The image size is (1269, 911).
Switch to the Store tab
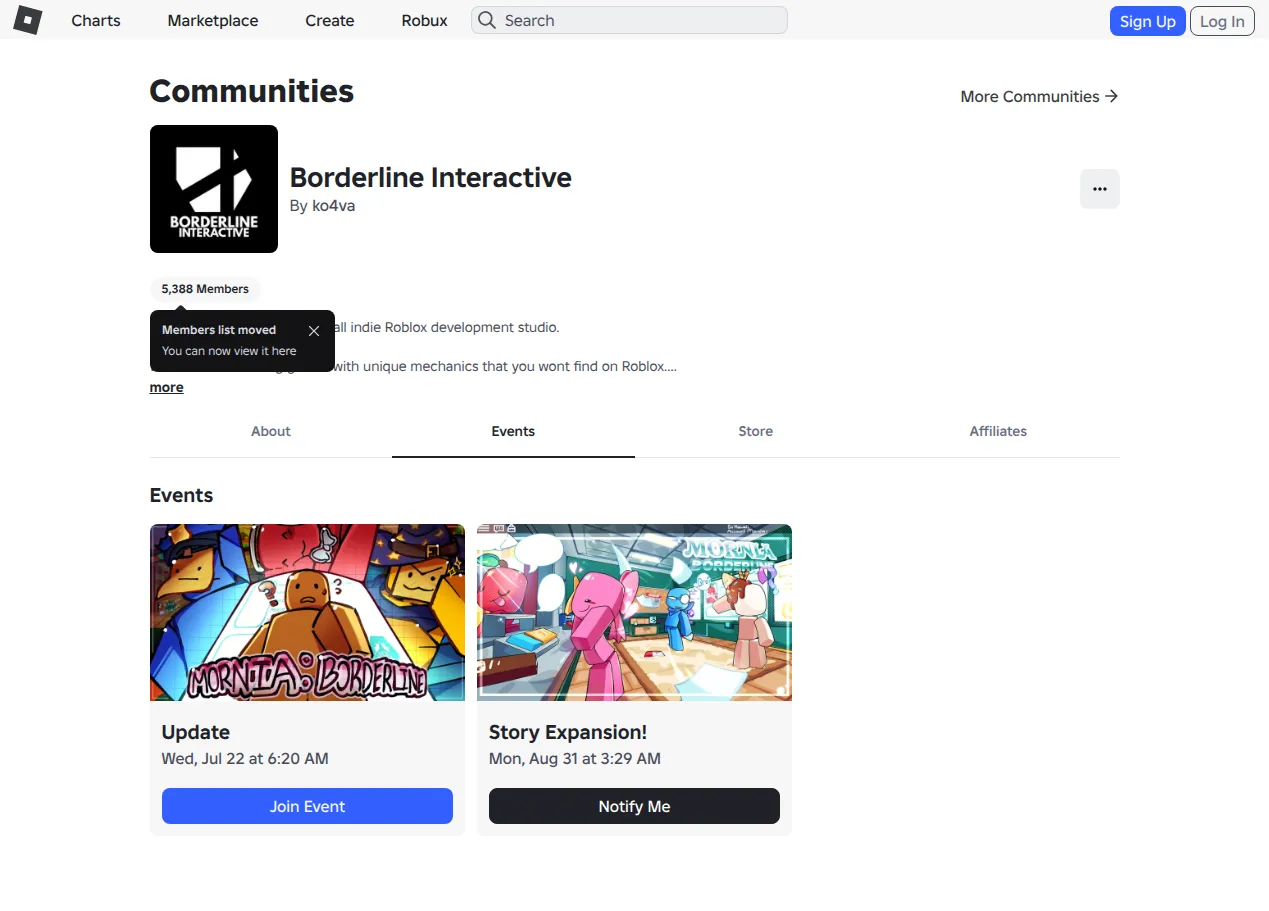756,431
